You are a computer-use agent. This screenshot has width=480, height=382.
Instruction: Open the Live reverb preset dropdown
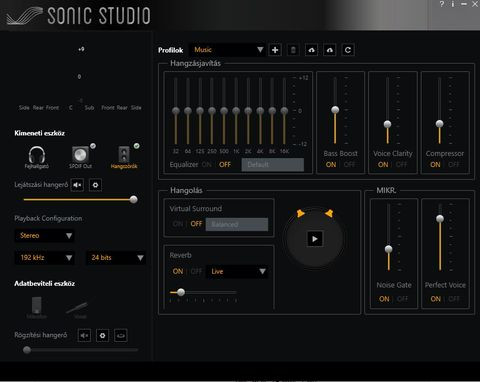237,271
